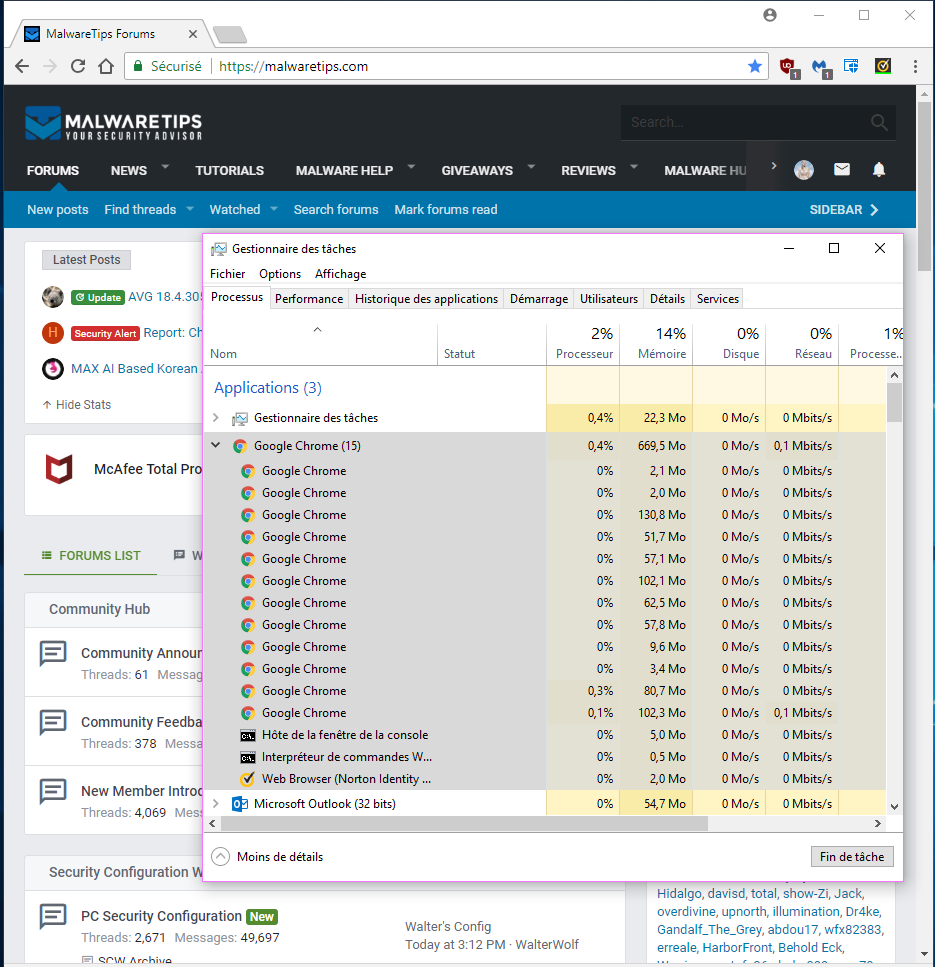The width and height of the screenshot is (935, 967).
Task: Open the uBlock Origin extension icon
Action: click(788, 67)
